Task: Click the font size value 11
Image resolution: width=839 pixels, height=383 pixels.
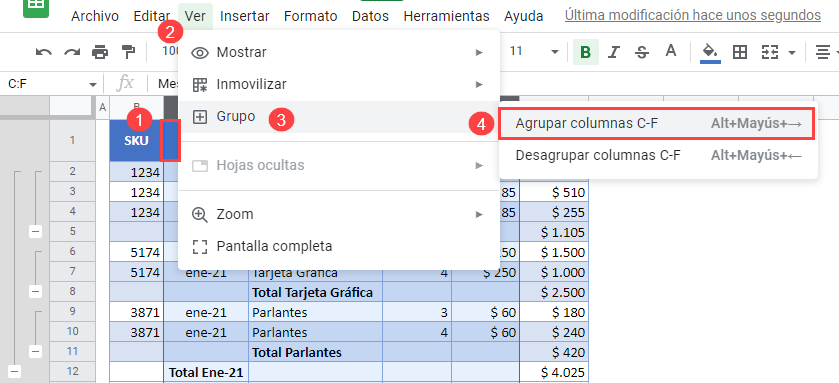Action: pyautogui.click(x=516, y=51)
